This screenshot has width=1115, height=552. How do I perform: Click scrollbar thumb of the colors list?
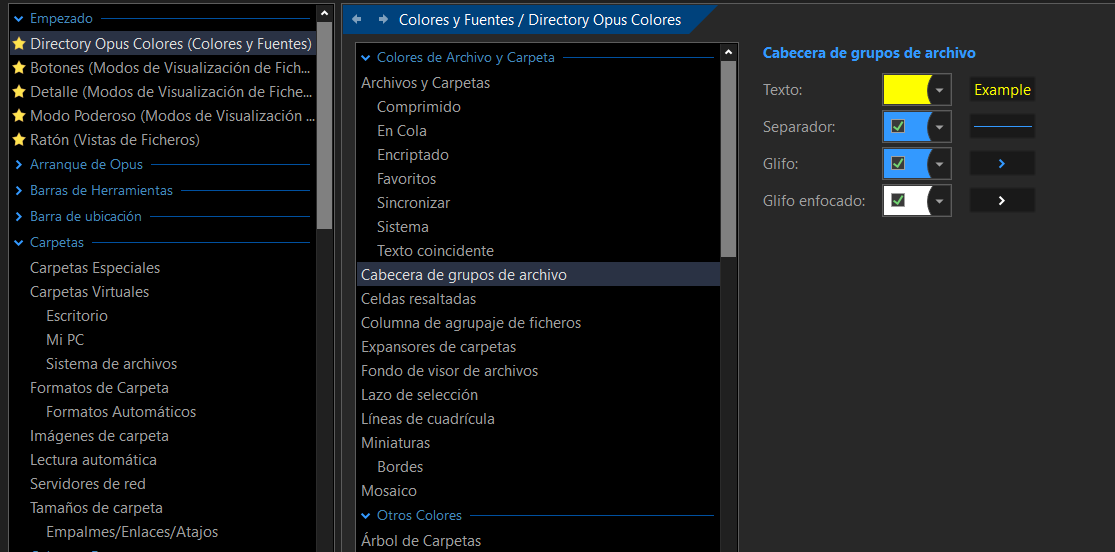(728, 159)
